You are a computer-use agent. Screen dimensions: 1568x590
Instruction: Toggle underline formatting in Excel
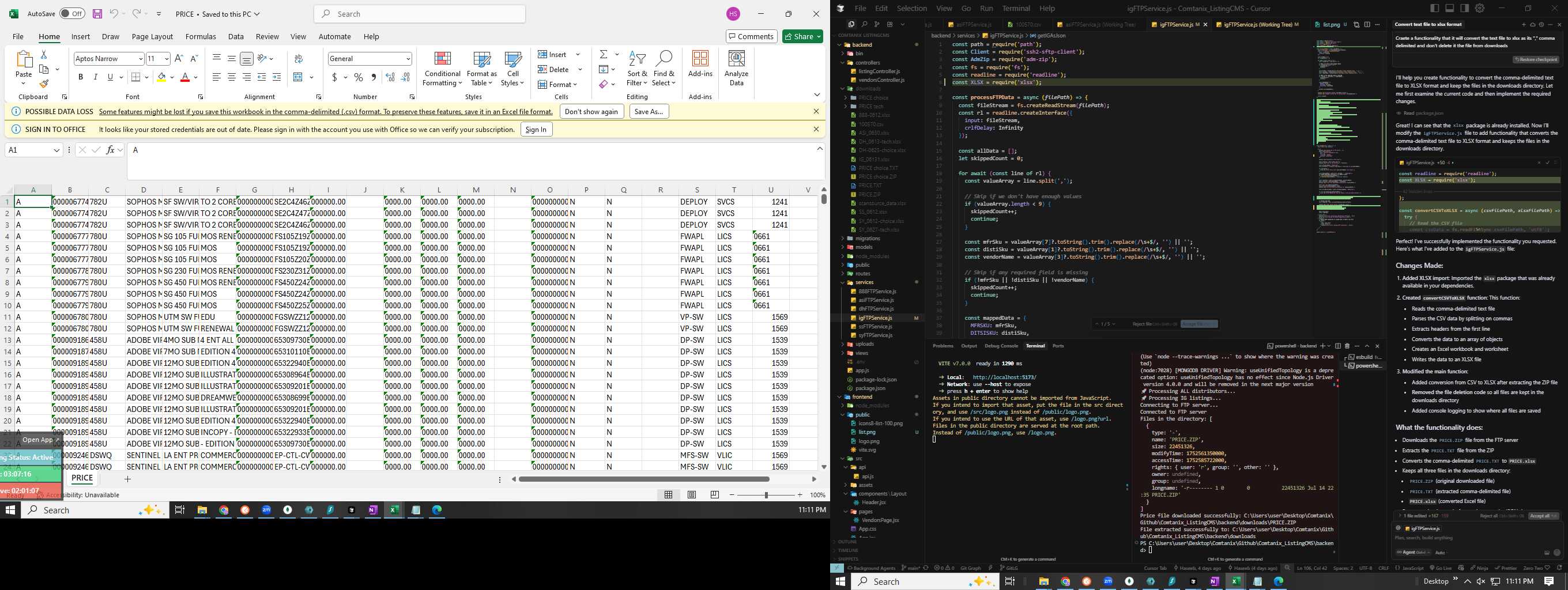click(110, 77)
